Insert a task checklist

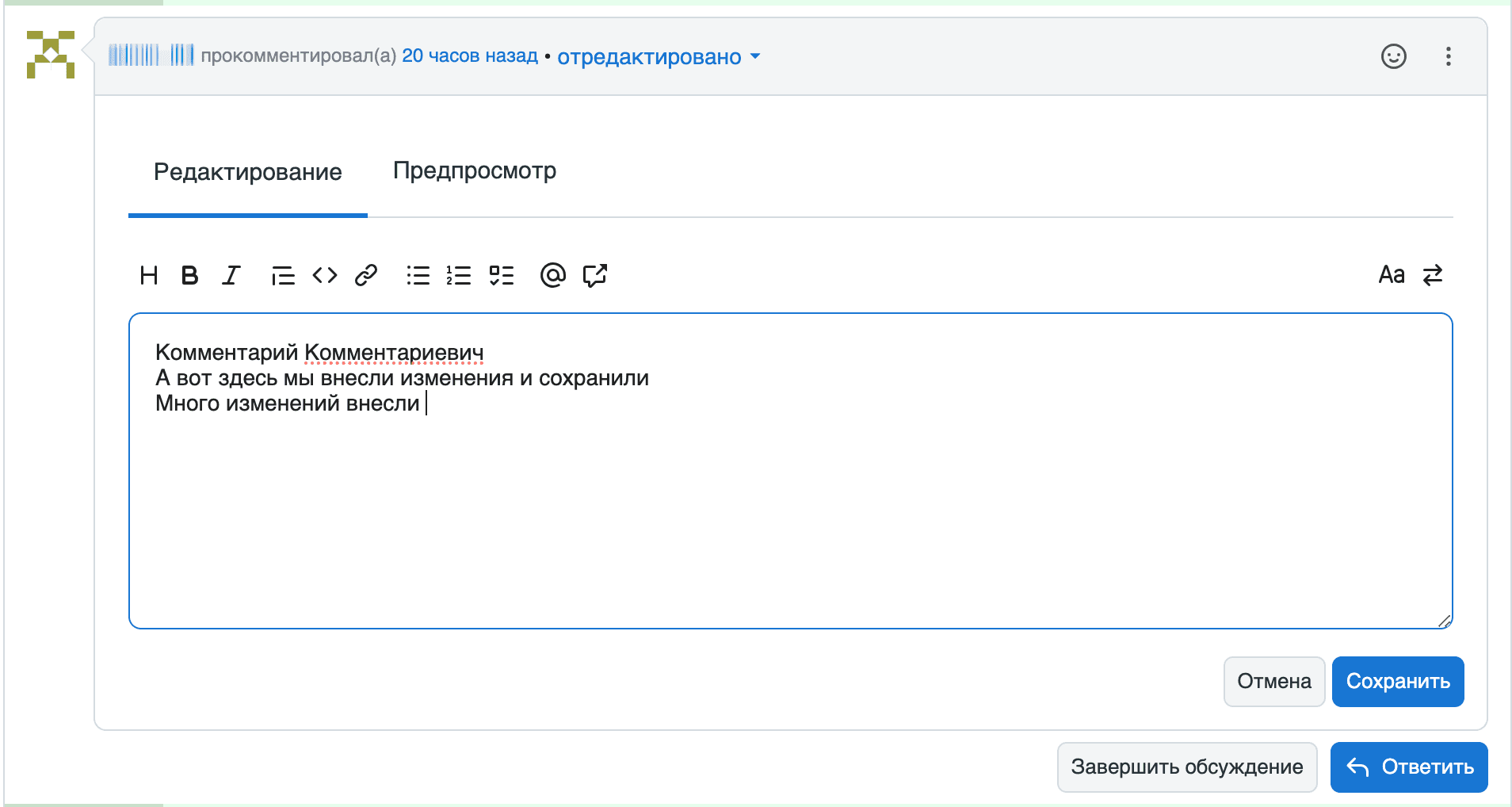tap(502, 276)
